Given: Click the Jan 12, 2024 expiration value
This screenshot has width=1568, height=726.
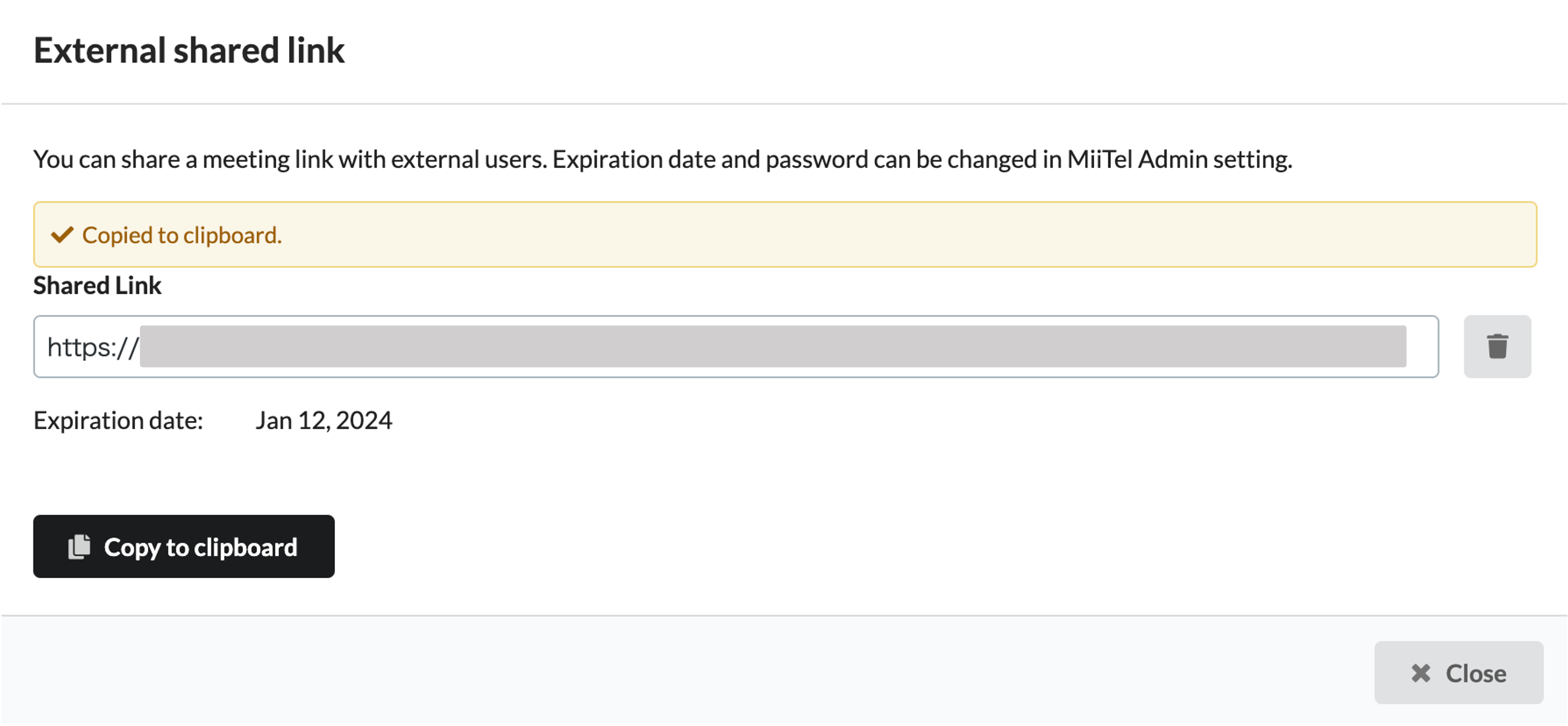Looking at the screenshot, I should tap(324, 421).
